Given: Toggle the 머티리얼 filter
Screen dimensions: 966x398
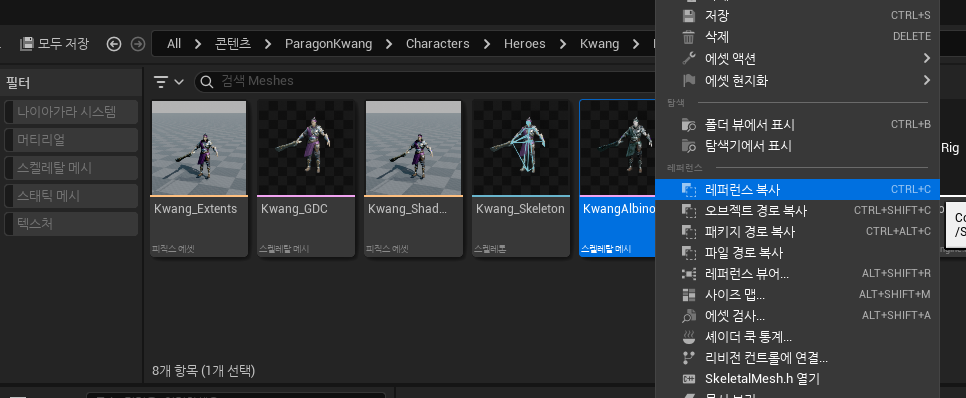Looking at the screenshot, I should pyautogui.click(x=71, y=140).
